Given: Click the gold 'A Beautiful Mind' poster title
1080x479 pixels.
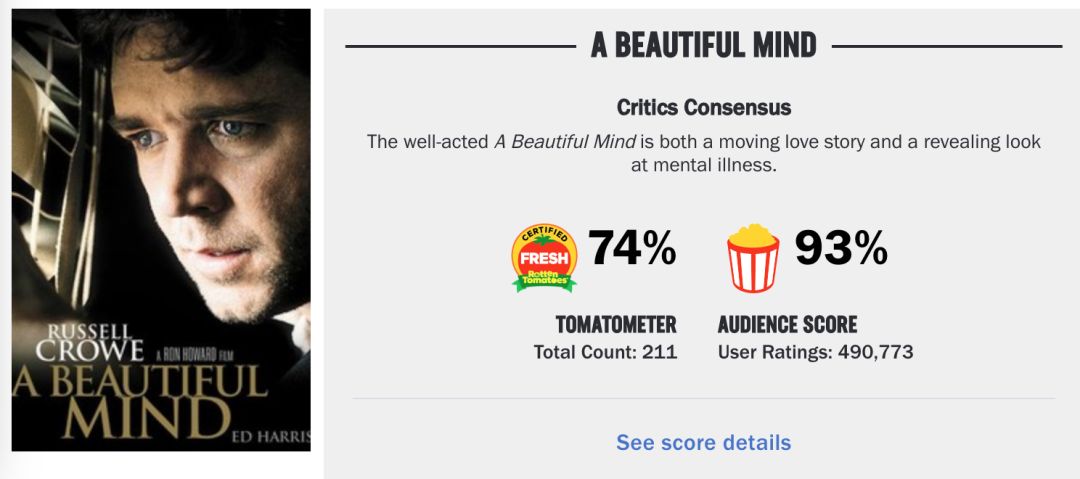Looking at the screenshot, I should (x=140, y=398).
